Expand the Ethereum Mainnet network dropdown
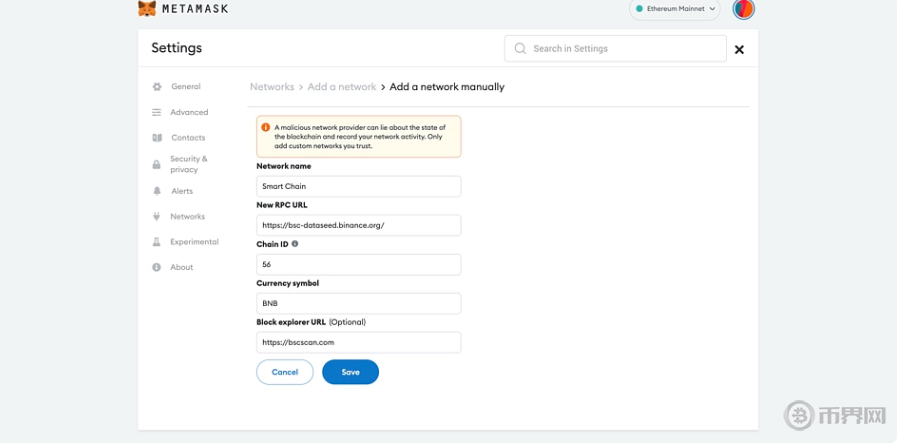Screen dimensions: 897x443 (676, 9)
